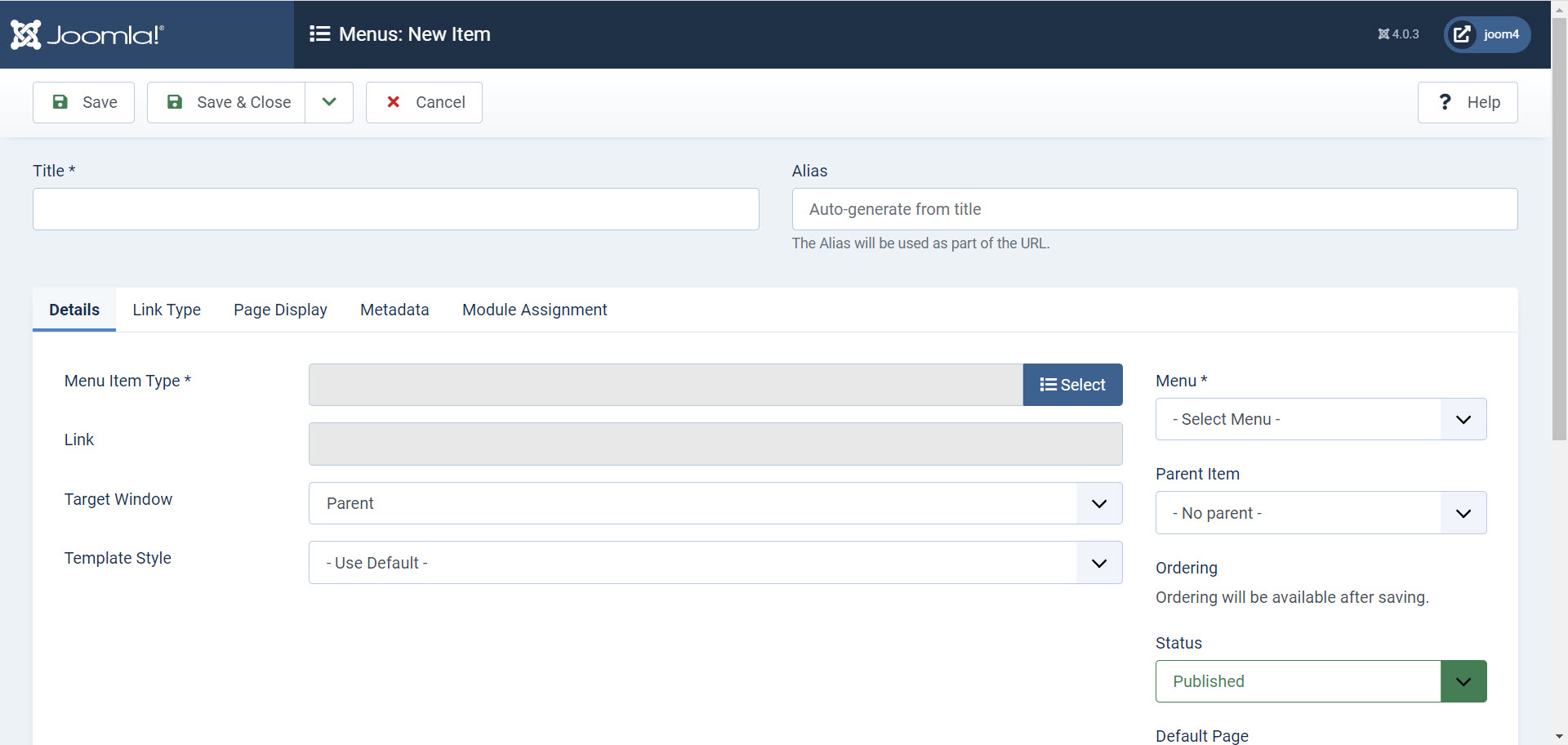
Task: Expand the Save & Close options arrow
Action: 329,102
